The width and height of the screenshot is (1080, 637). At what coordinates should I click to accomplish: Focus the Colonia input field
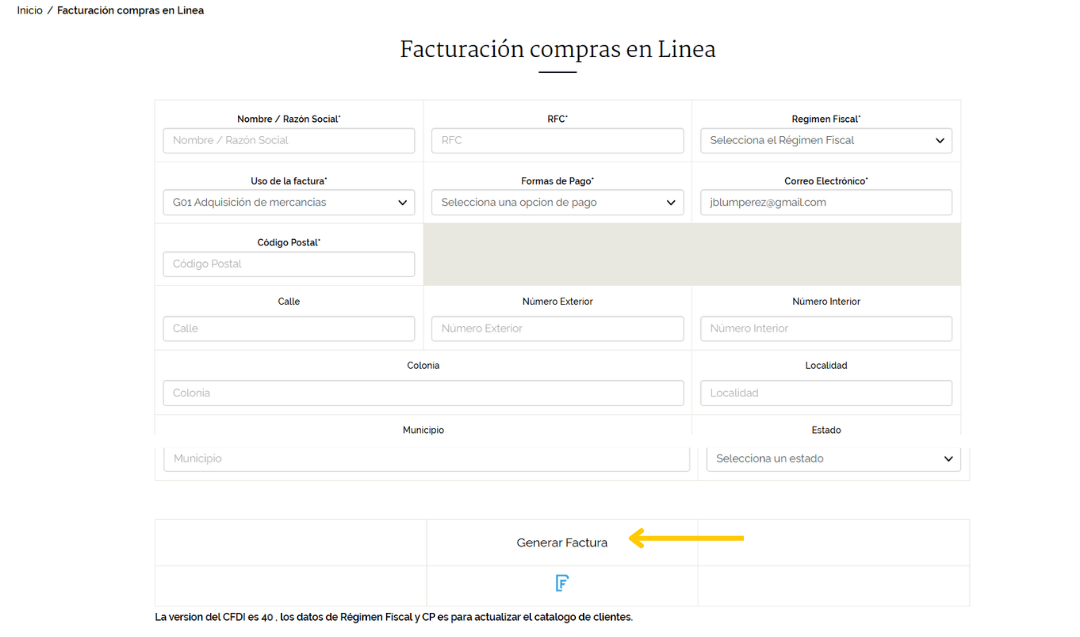coord(423,393)
